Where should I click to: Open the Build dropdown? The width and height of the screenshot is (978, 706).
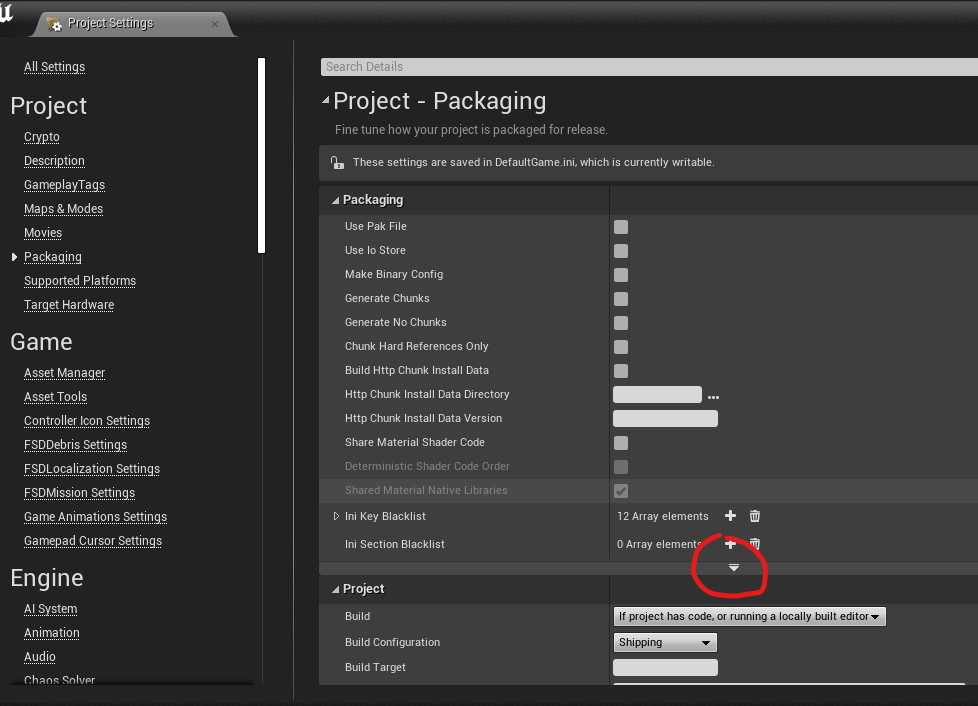pyautogui.click(x=749, y=616)
